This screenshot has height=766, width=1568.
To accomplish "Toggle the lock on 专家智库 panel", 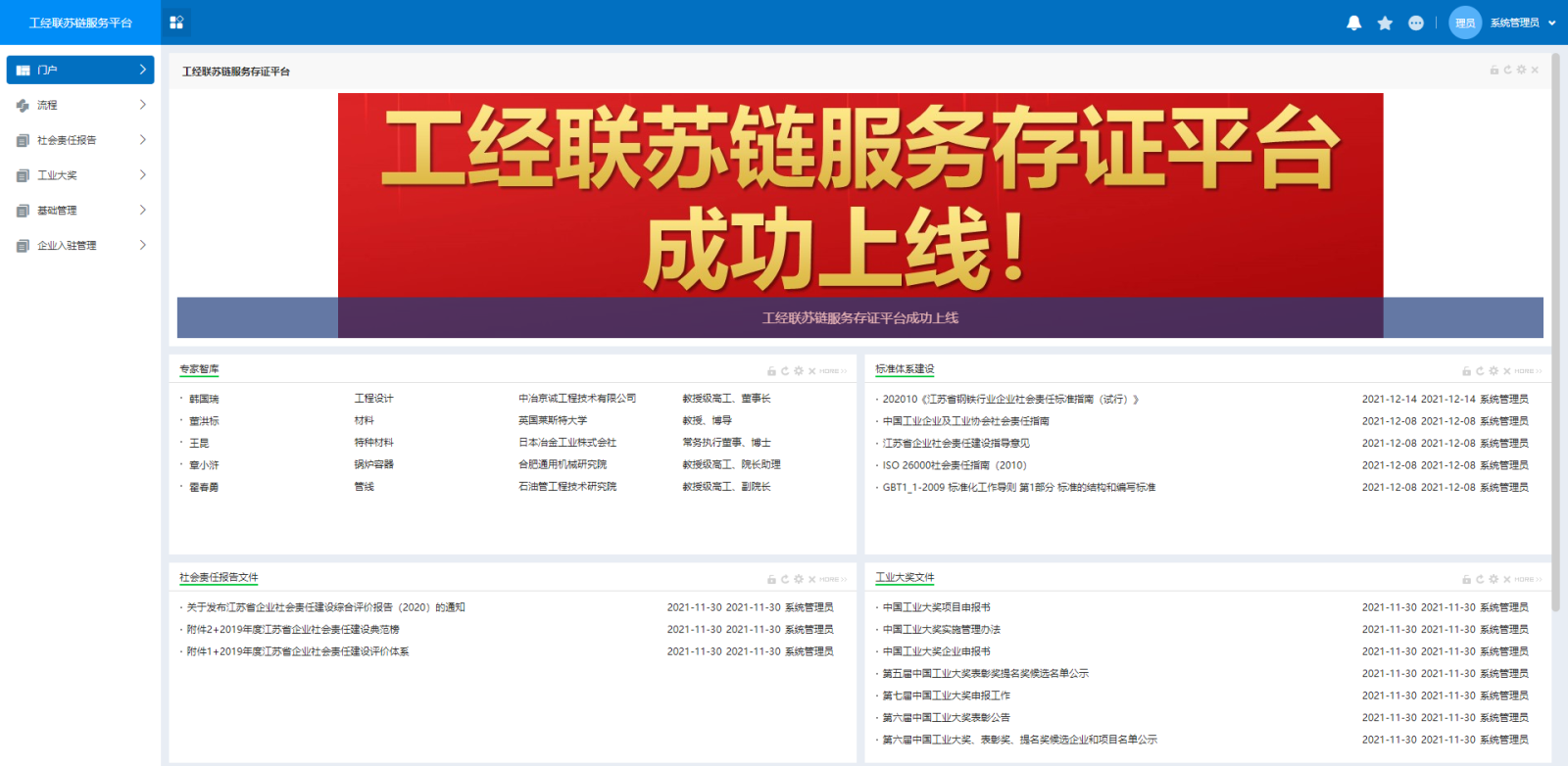I will [771, 371].
